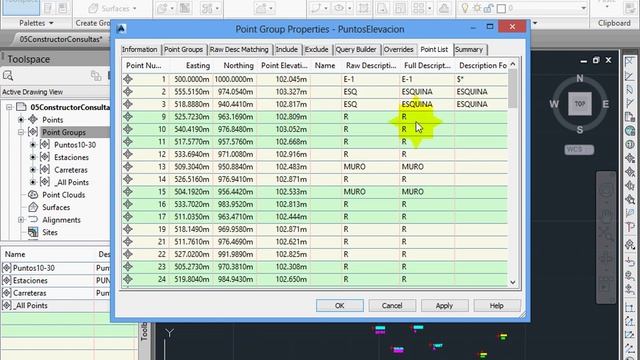640x360 pixels.
Task: Sort by Northing column header
Action: pyautogui.click(x=238, y=65)
